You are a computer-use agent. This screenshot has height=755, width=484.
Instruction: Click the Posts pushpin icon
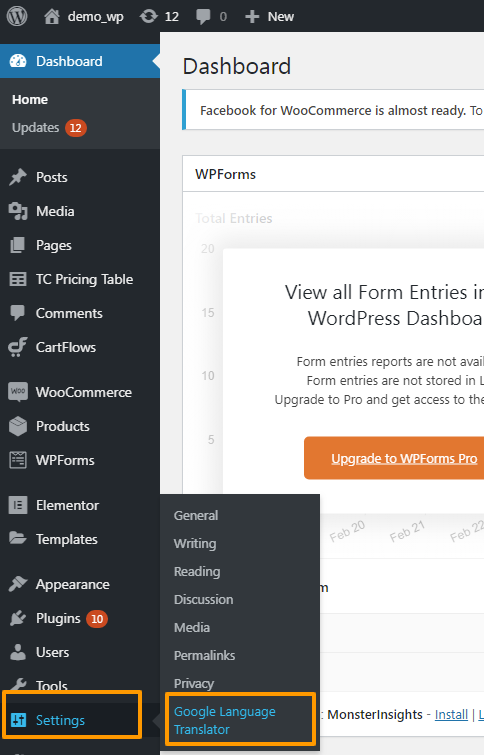tap(18, 177)
